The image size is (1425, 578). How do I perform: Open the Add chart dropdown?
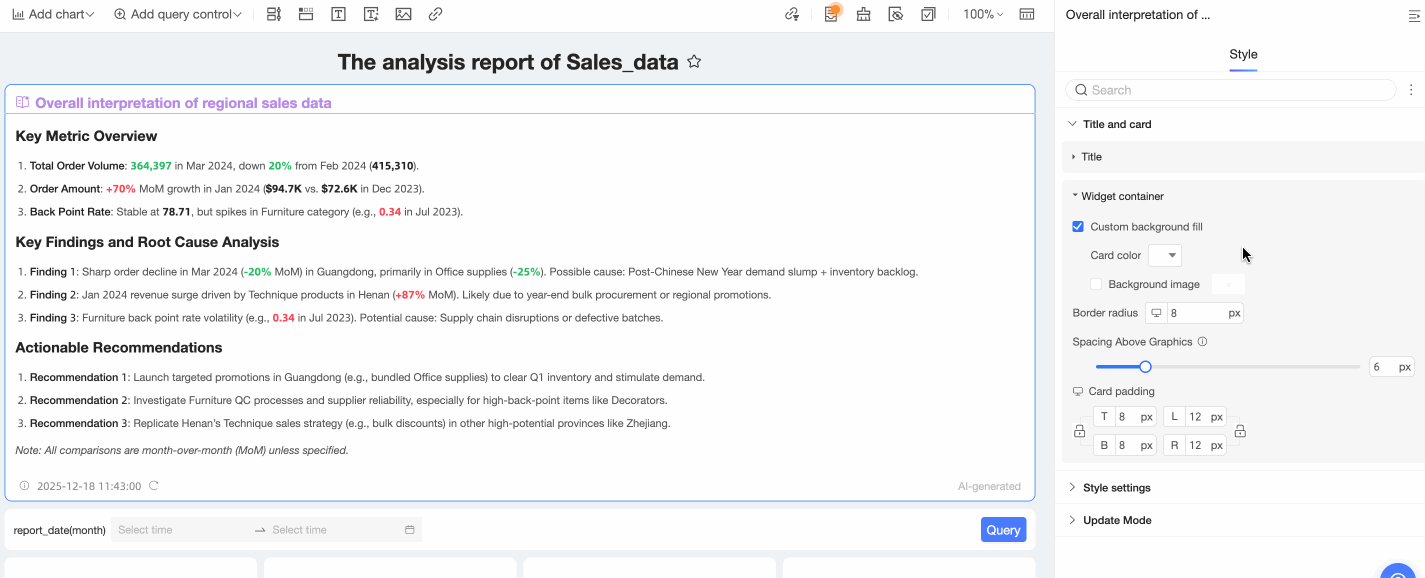(x=53, y=15)
